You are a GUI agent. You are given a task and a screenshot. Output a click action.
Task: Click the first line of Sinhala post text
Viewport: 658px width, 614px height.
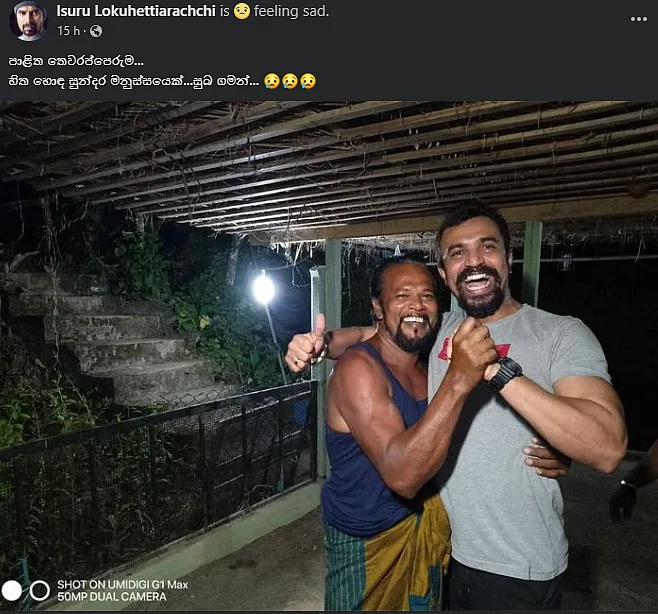pos(76,61)
